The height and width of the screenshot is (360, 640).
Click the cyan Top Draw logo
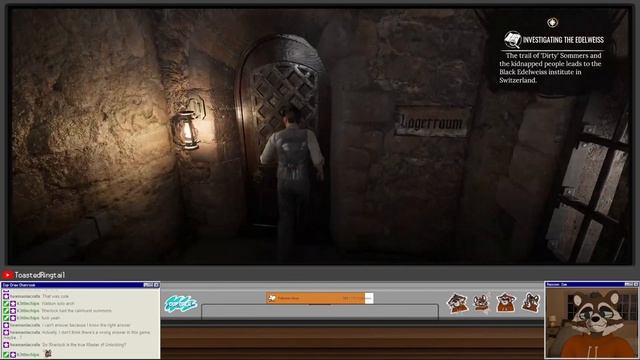181,304
